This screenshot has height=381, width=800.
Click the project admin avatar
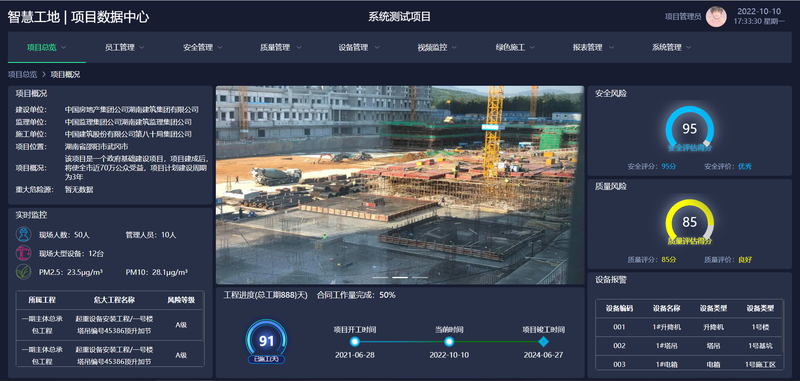tap(716, 17)
